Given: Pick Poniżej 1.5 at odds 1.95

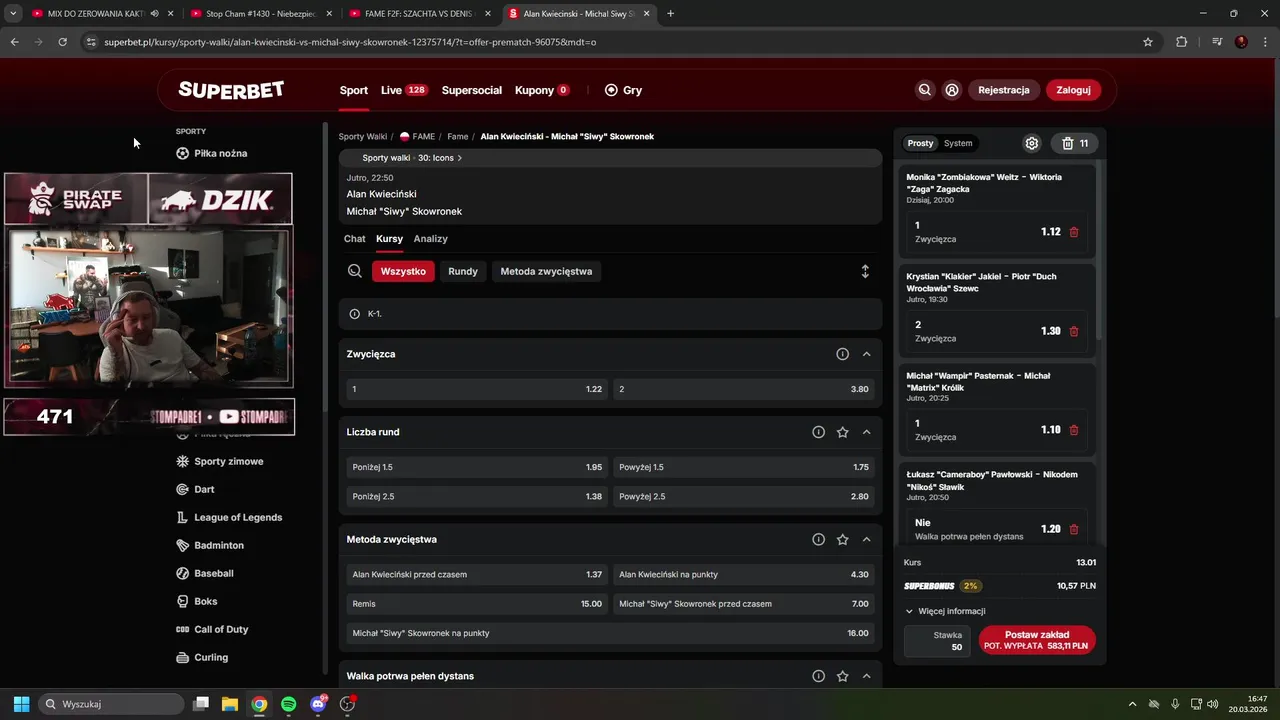Looking at the screenshot, I should point(476,467).
